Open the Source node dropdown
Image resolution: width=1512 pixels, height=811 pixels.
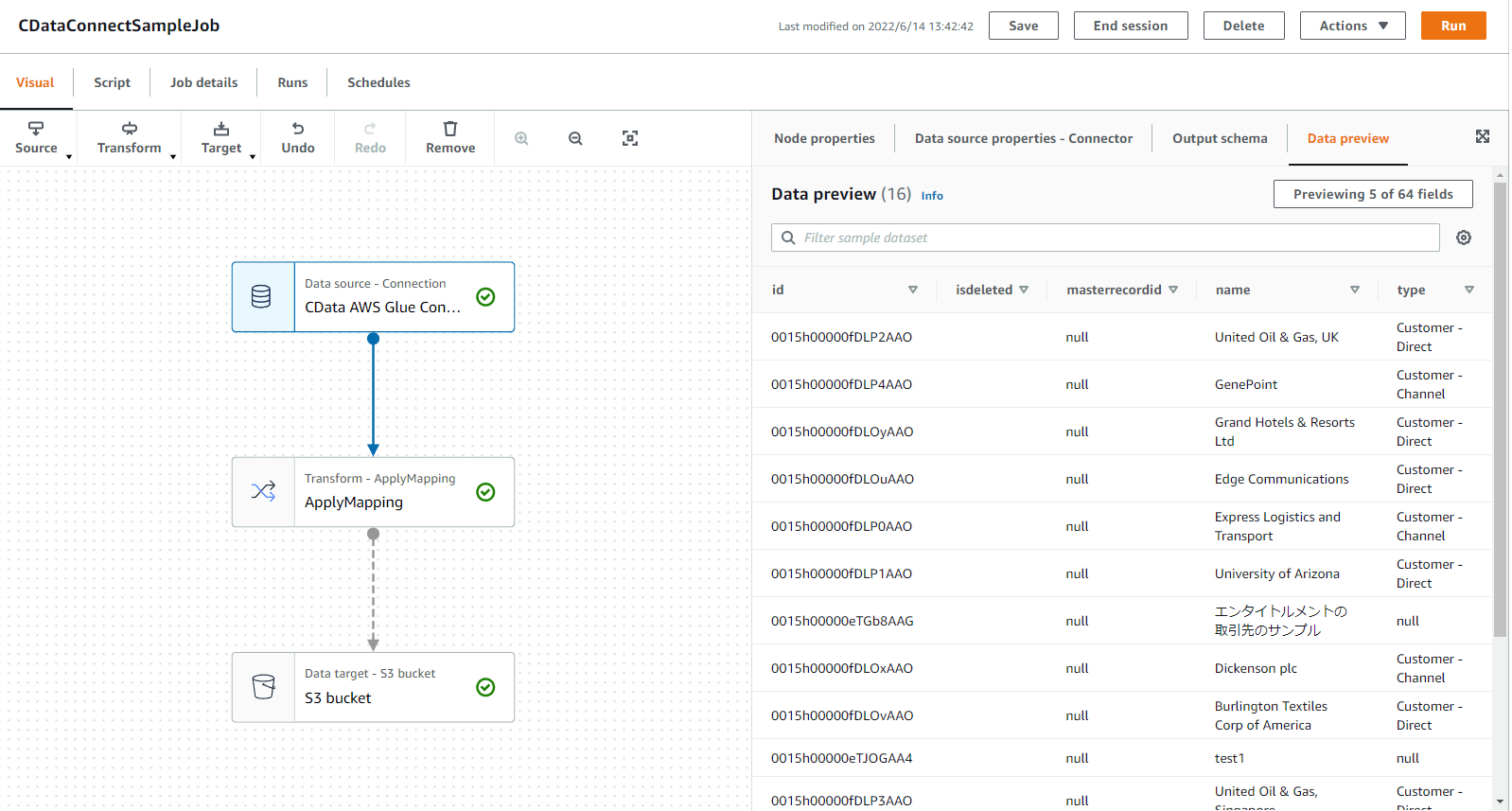(x=37, y=138)
